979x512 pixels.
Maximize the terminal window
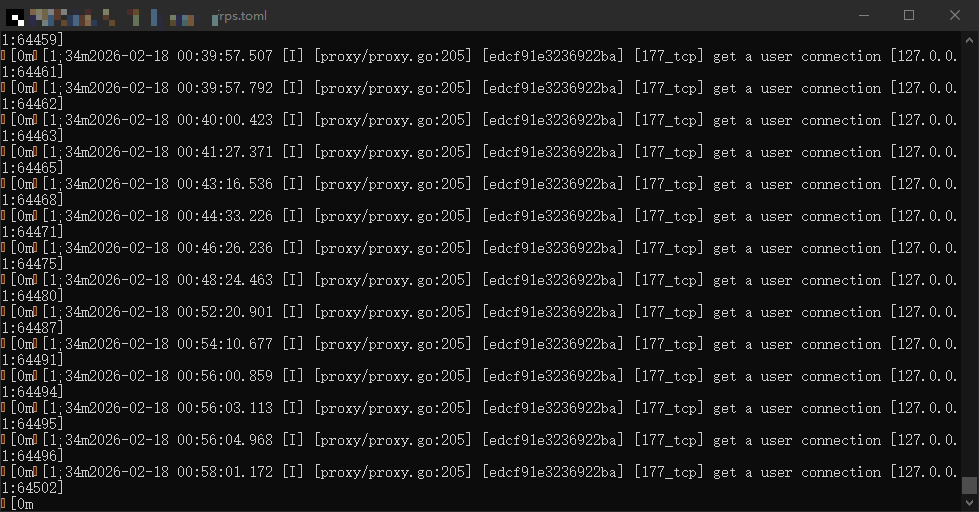pyautogui.click(x=909, y=16)
